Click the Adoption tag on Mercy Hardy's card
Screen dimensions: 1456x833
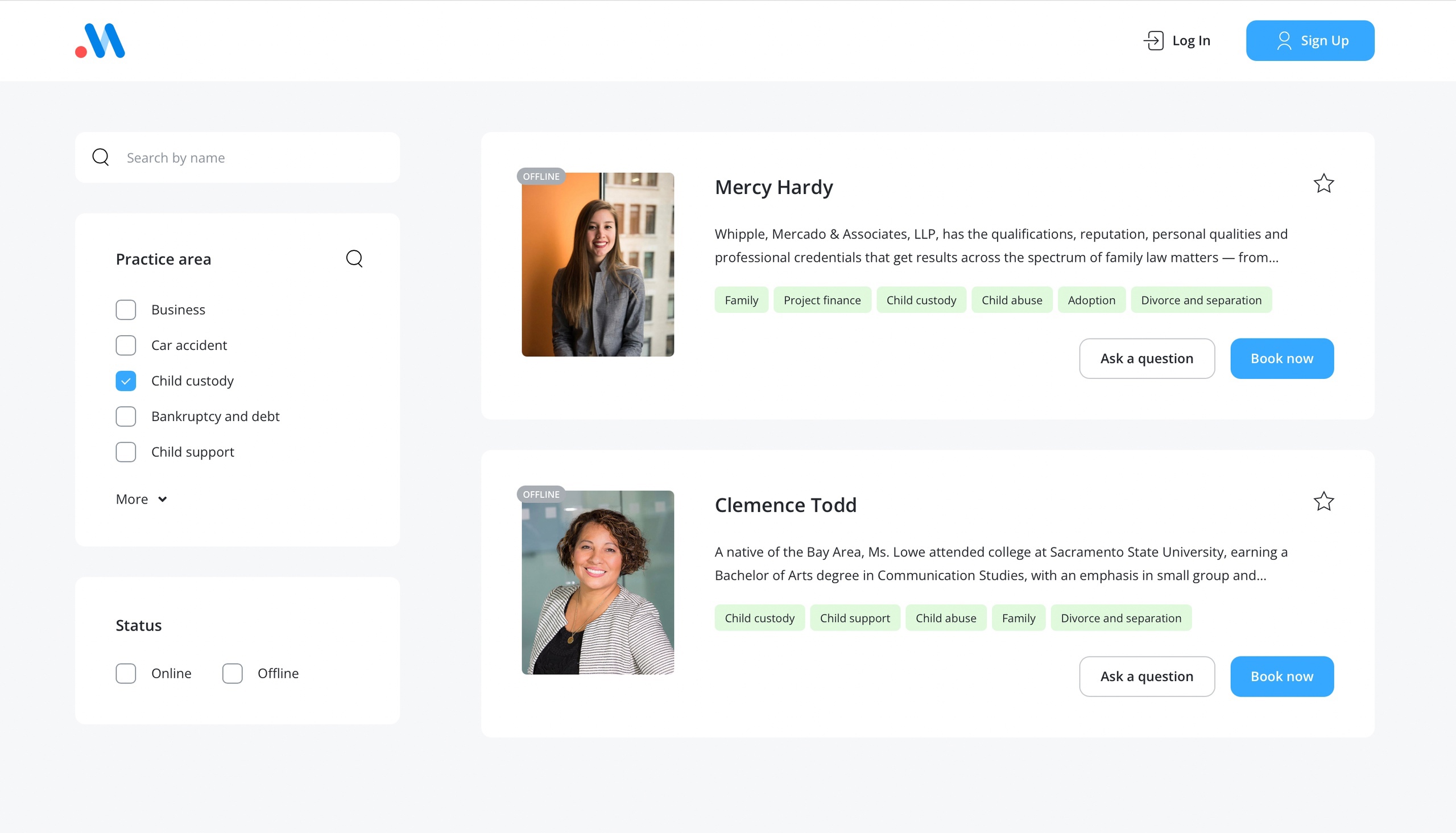click(1091, 300)
